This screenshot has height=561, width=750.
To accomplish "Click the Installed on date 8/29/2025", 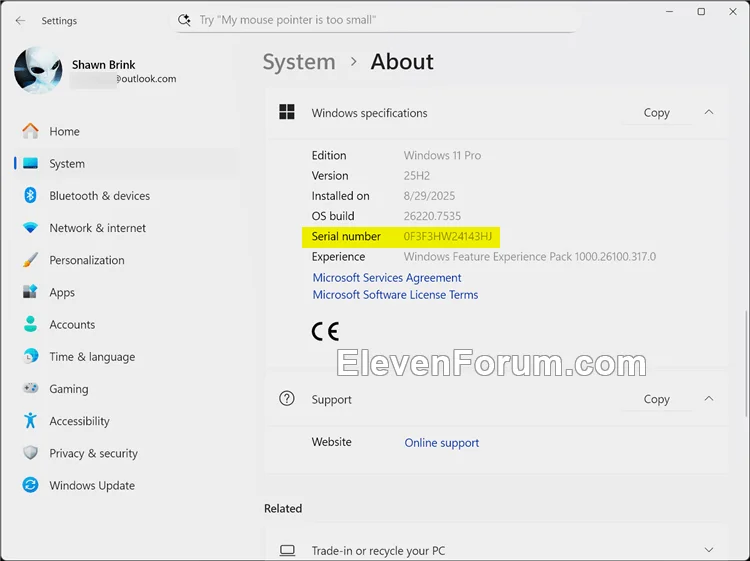I will (x=429, y=196).
